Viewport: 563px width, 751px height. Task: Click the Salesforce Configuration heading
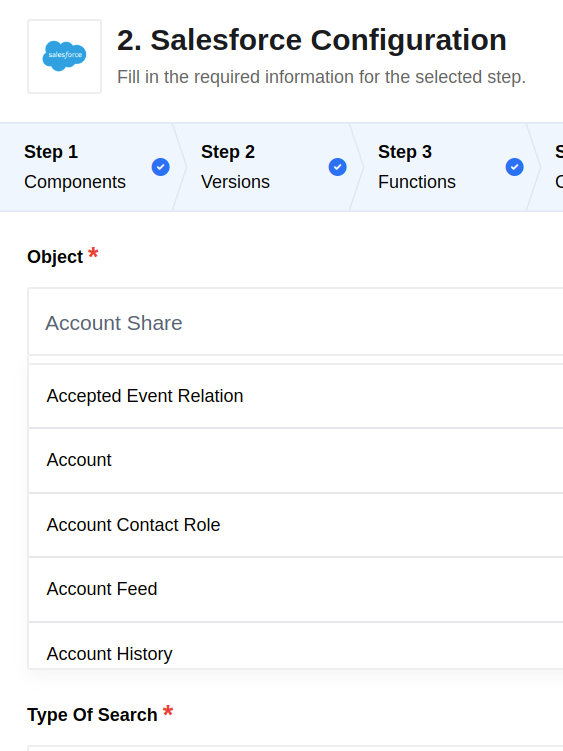[x=311, y=40]
